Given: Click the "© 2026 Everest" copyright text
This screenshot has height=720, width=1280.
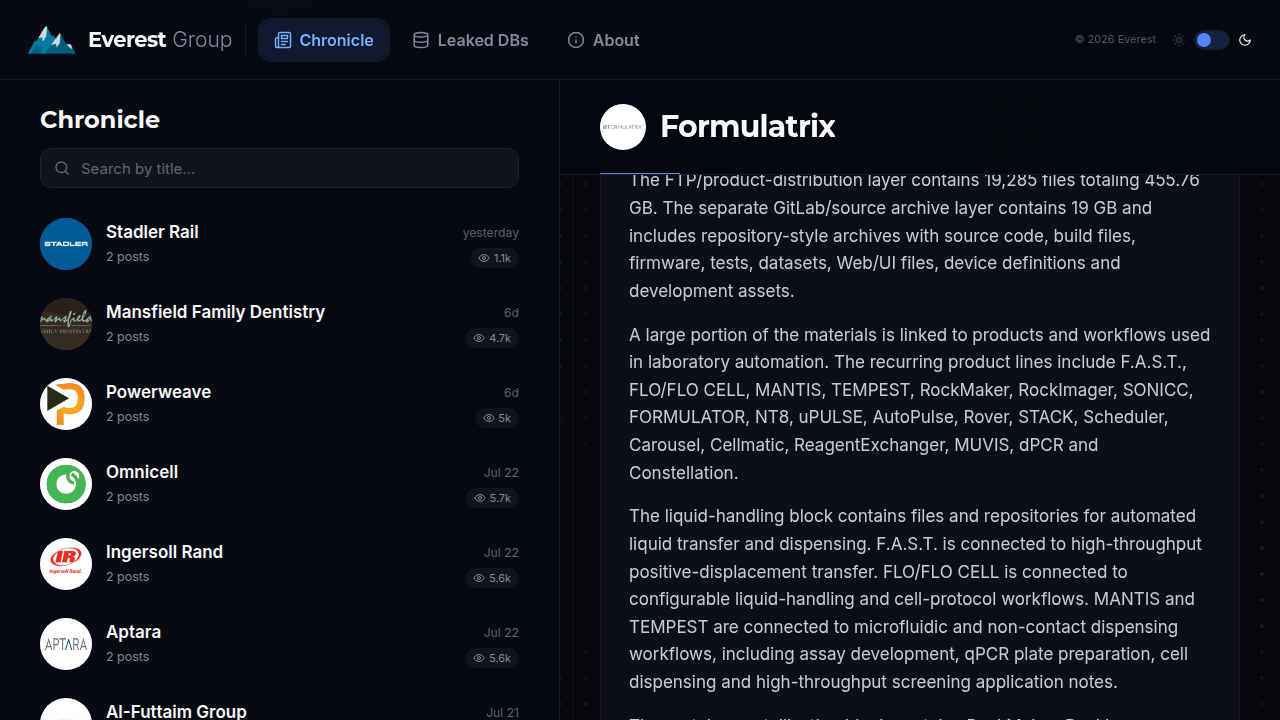Looking at the screenshot, I should pyautogui.click(x=1115, y=40).
